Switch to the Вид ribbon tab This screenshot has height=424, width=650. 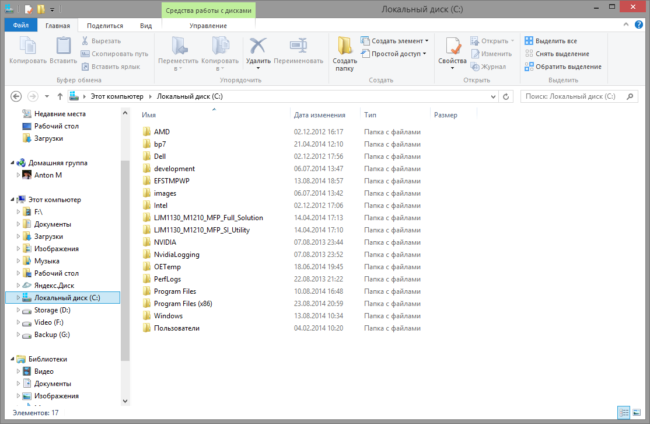pos(146,25)
